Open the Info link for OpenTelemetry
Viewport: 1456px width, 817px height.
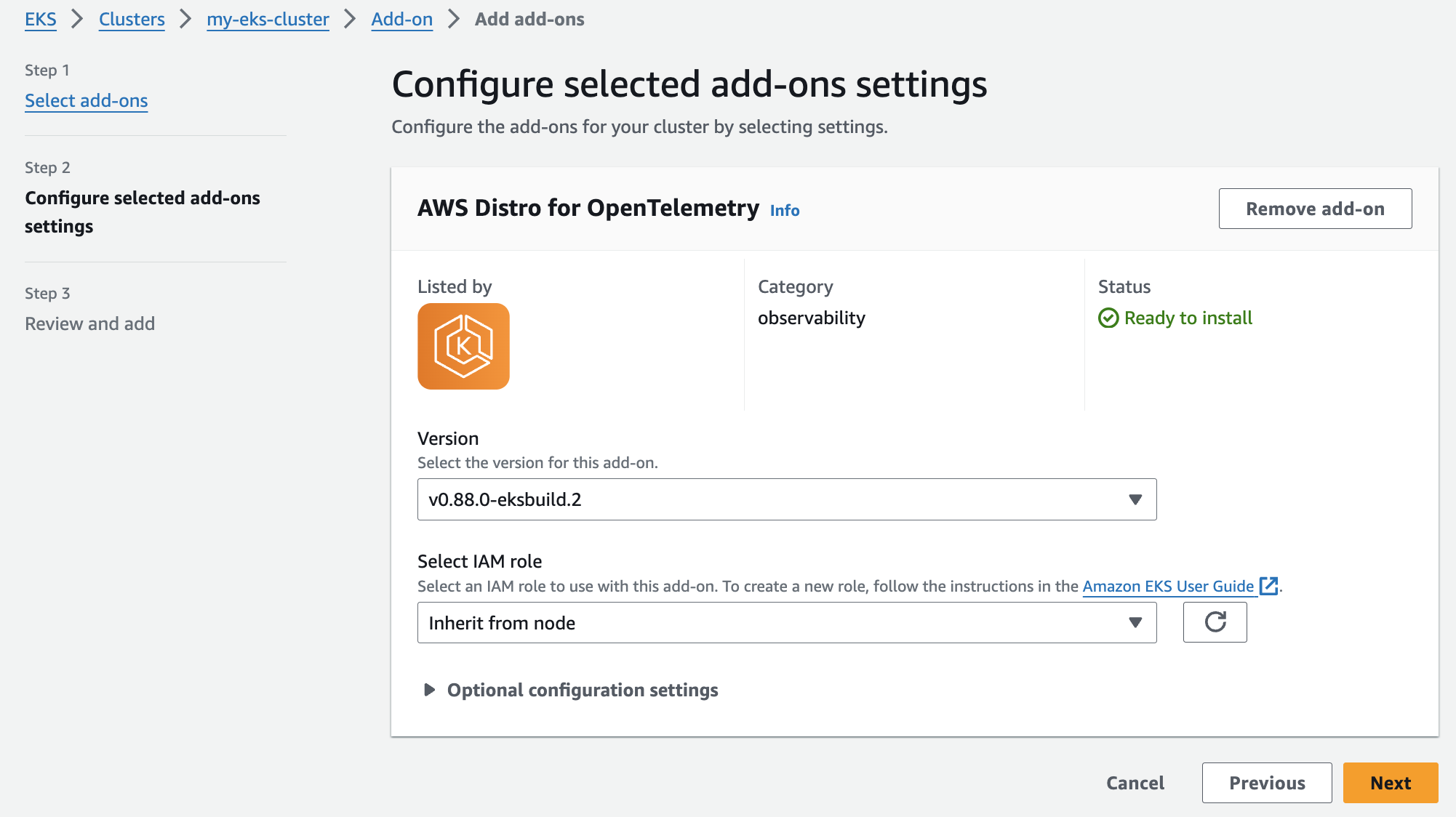point(785,211)
